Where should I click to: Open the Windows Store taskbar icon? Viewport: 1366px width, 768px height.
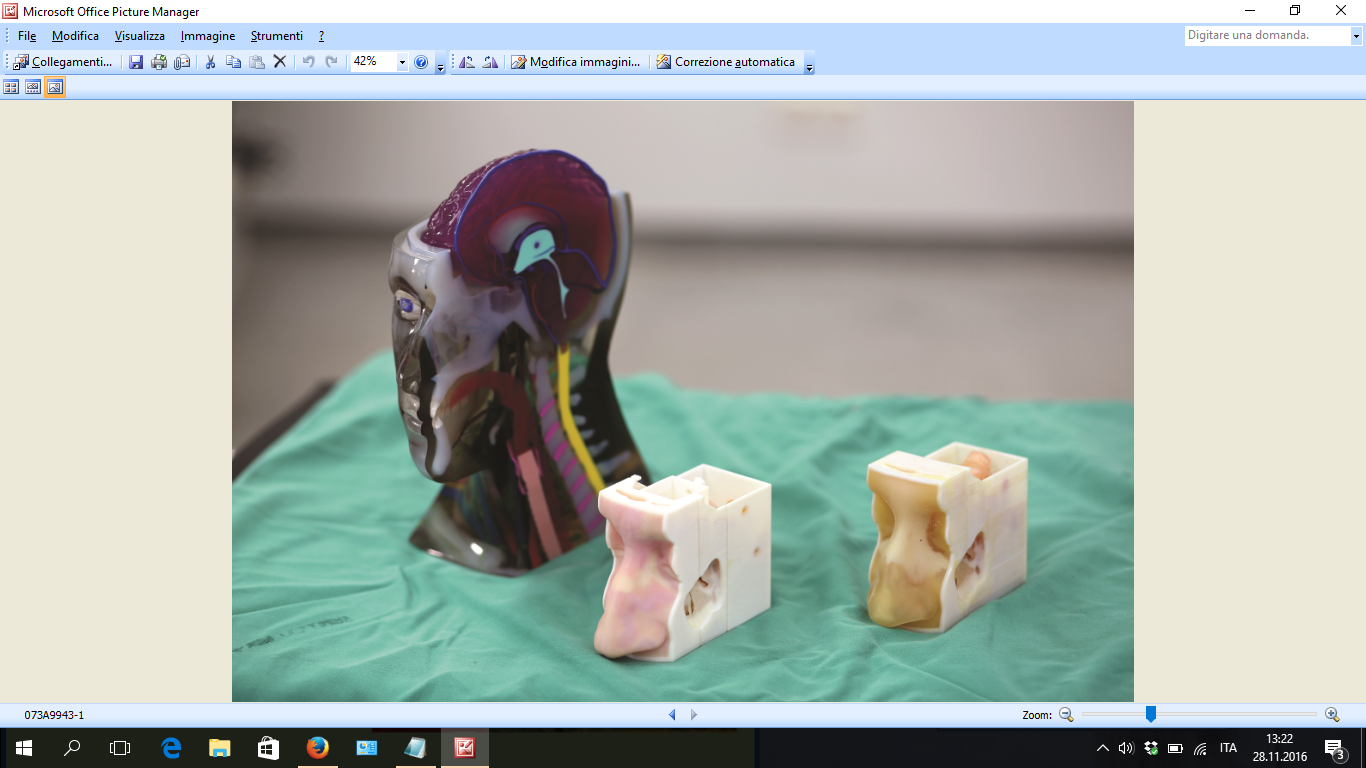click(x=269, y=748)
